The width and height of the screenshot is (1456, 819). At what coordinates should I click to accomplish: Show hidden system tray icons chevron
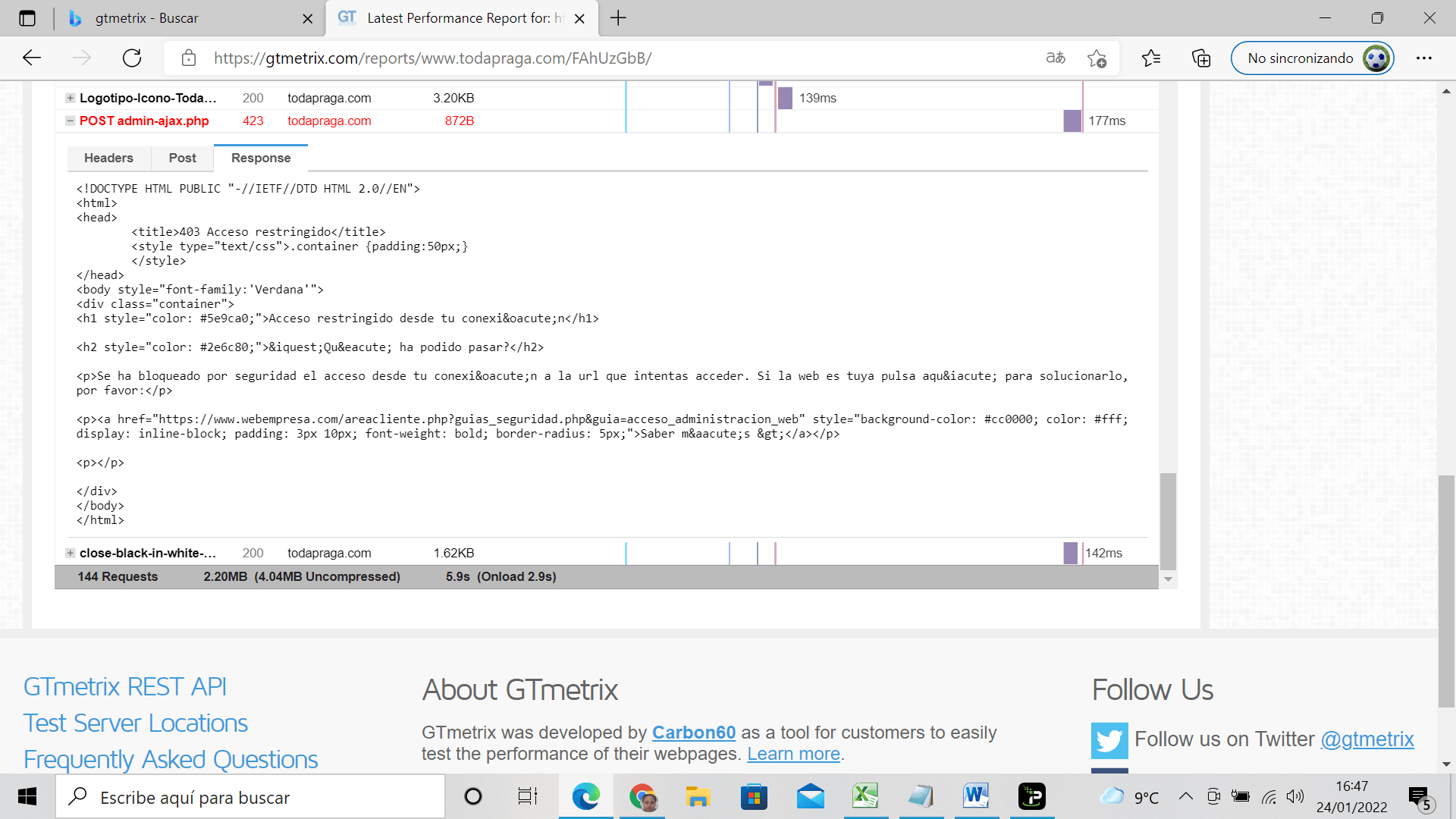click(1185, 796)
